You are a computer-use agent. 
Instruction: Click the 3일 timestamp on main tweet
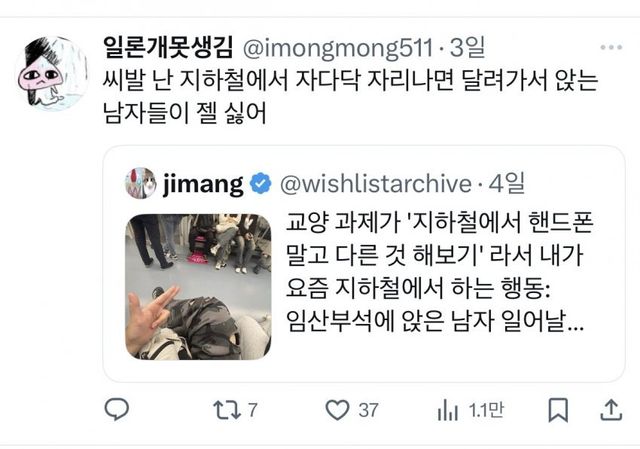pyautogui.click(x=467, y=47)
